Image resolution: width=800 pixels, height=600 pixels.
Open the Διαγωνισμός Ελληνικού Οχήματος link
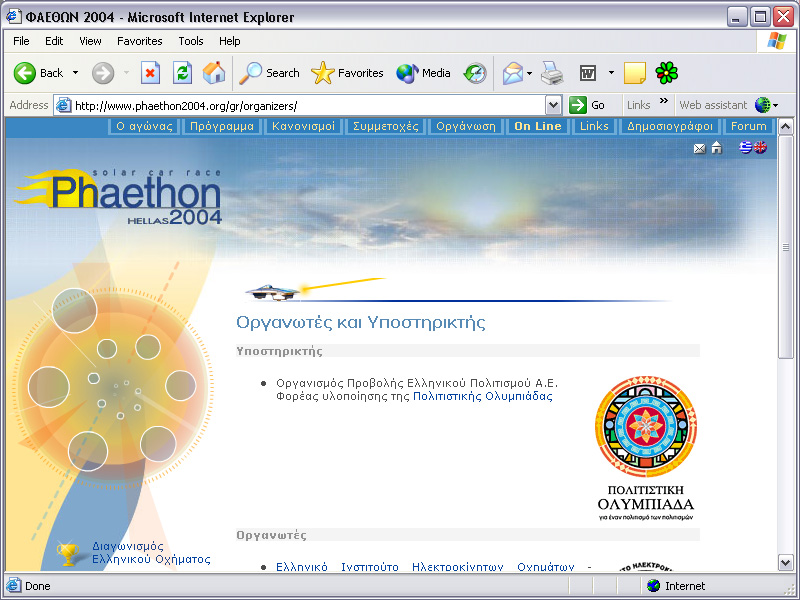(x=151, y=553)
